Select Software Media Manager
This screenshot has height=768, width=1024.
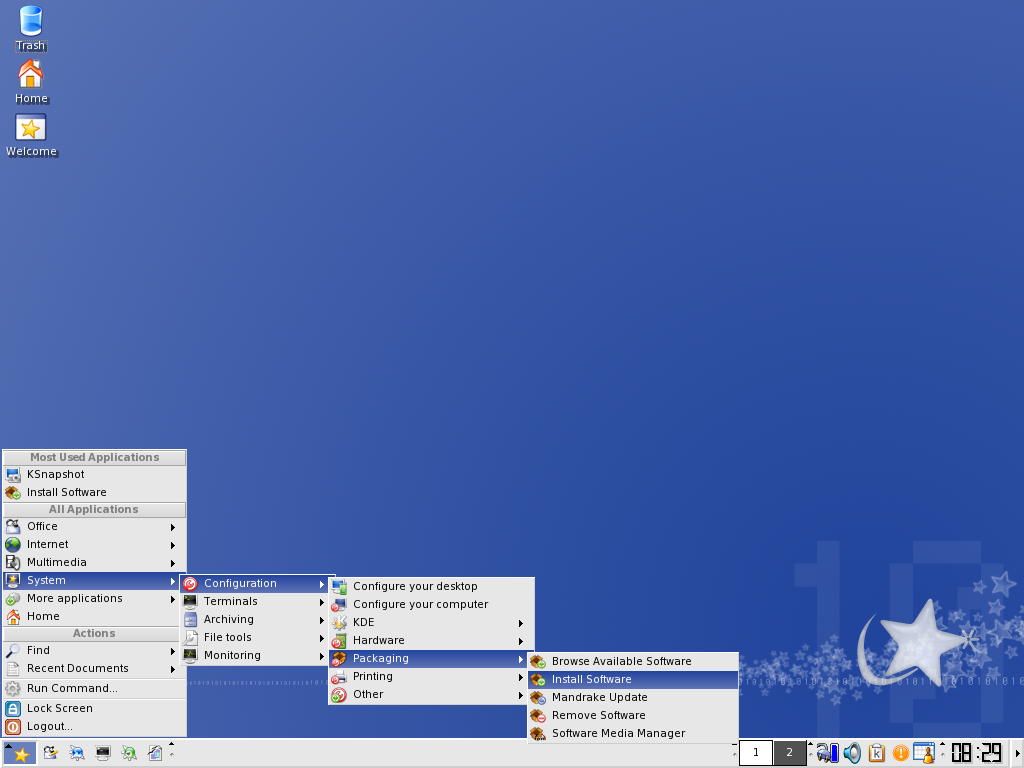point(633,733)
